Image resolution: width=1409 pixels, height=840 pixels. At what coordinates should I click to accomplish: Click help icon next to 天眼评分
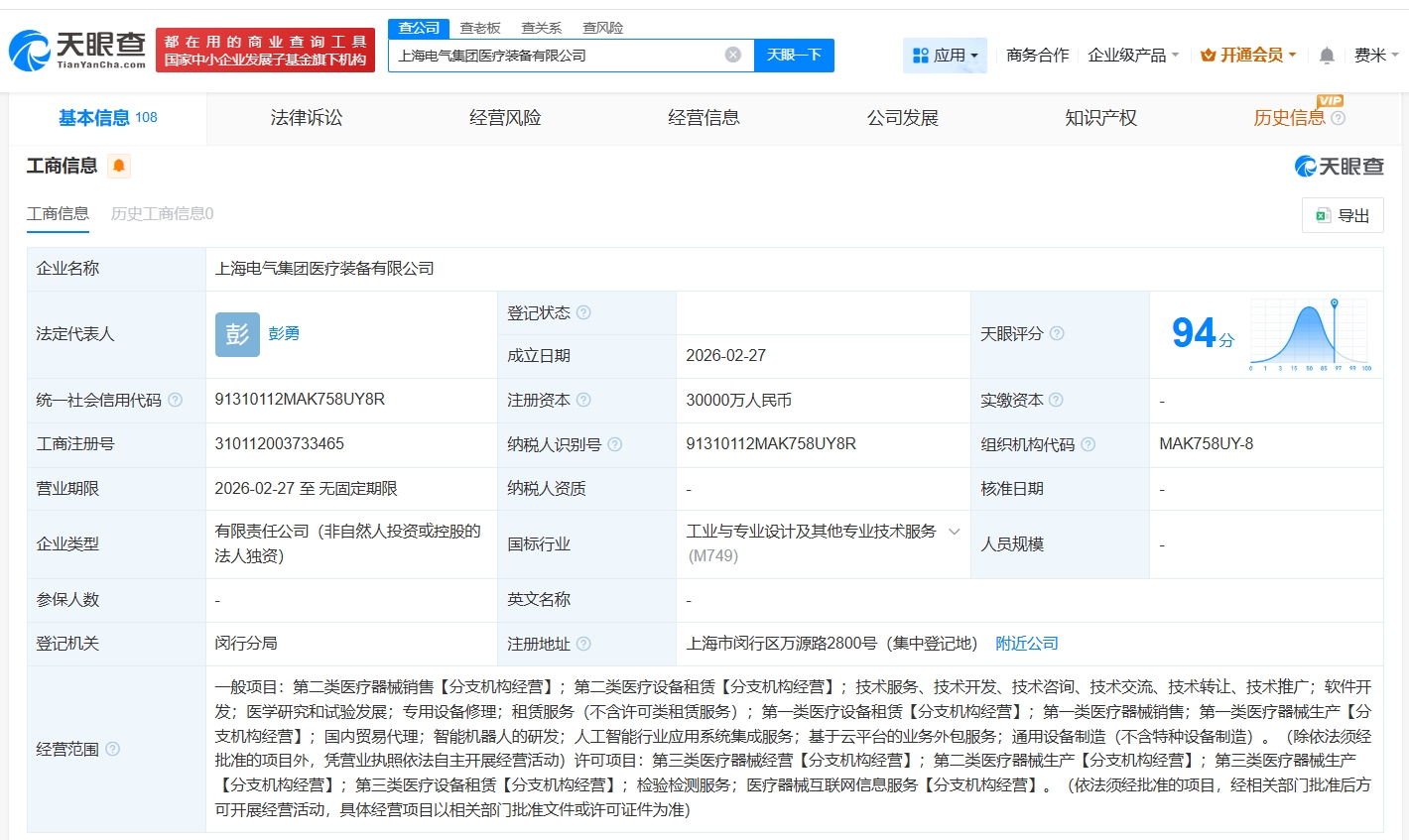tap(1057, 333)
